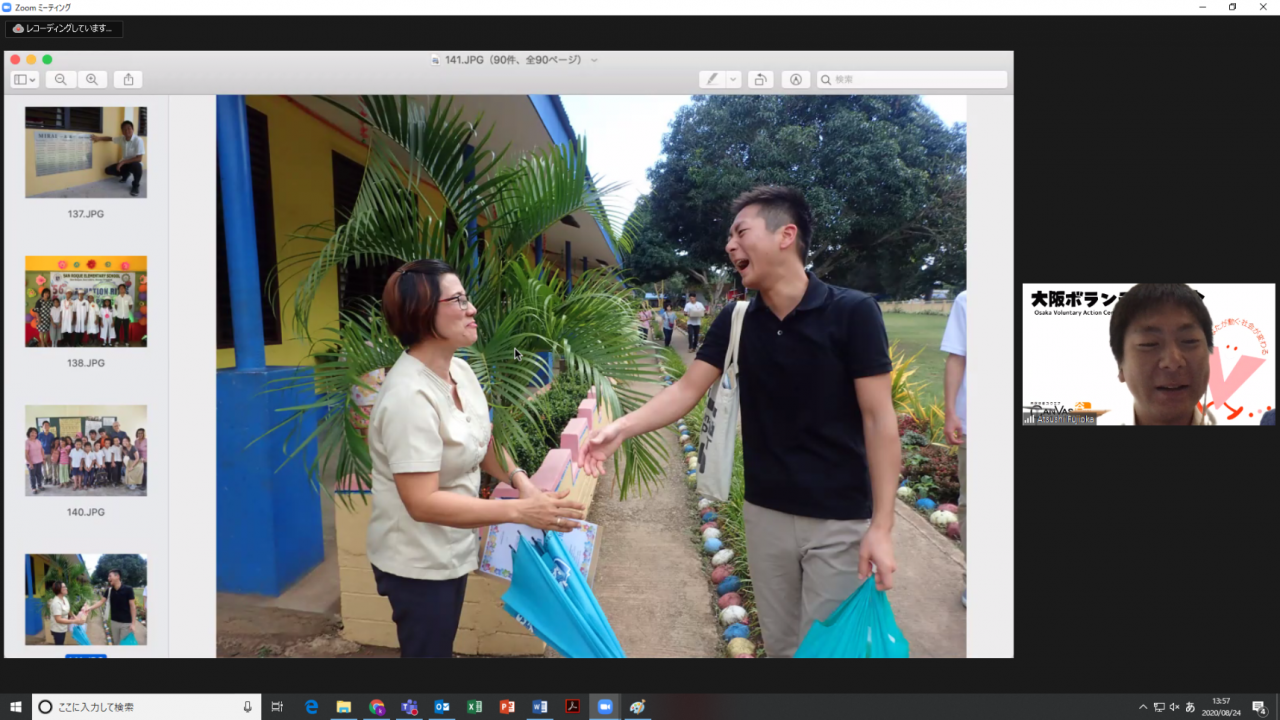Show hidden system tray icons

pos(1143,707)
